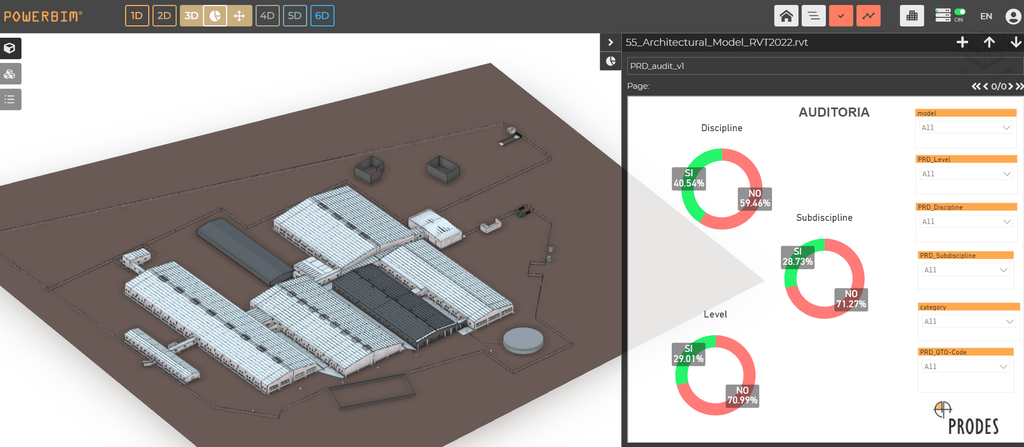Open the PRD_Discipline filter dropdown

point(966,222)
